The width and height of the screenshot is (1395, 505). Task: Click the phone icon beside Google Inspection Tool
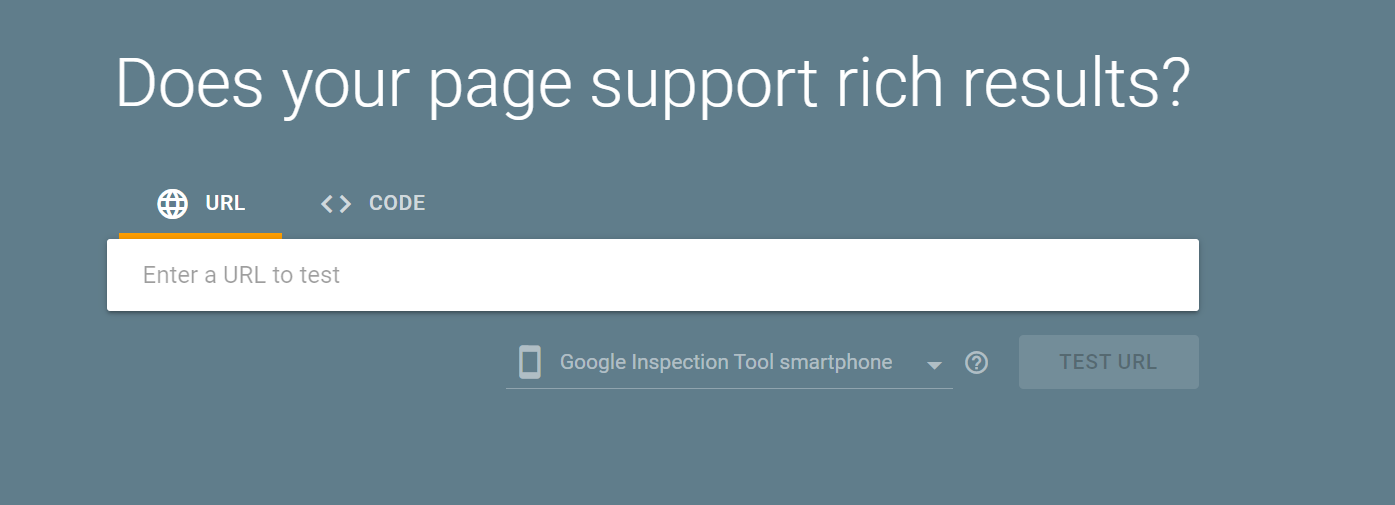pos(530,362)
